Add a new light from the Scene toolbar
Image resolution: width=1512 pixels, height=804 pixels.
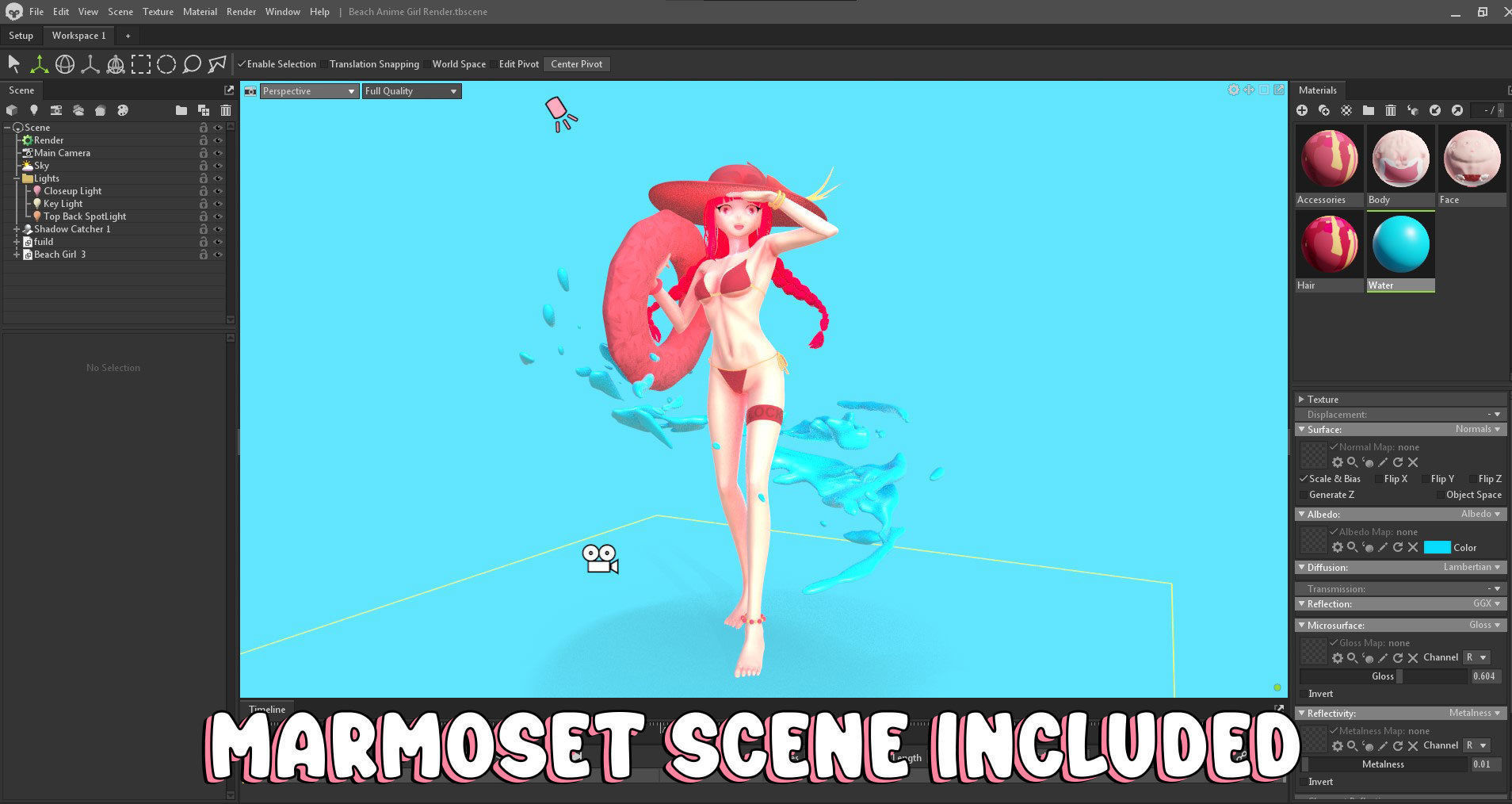click(33, 110)
